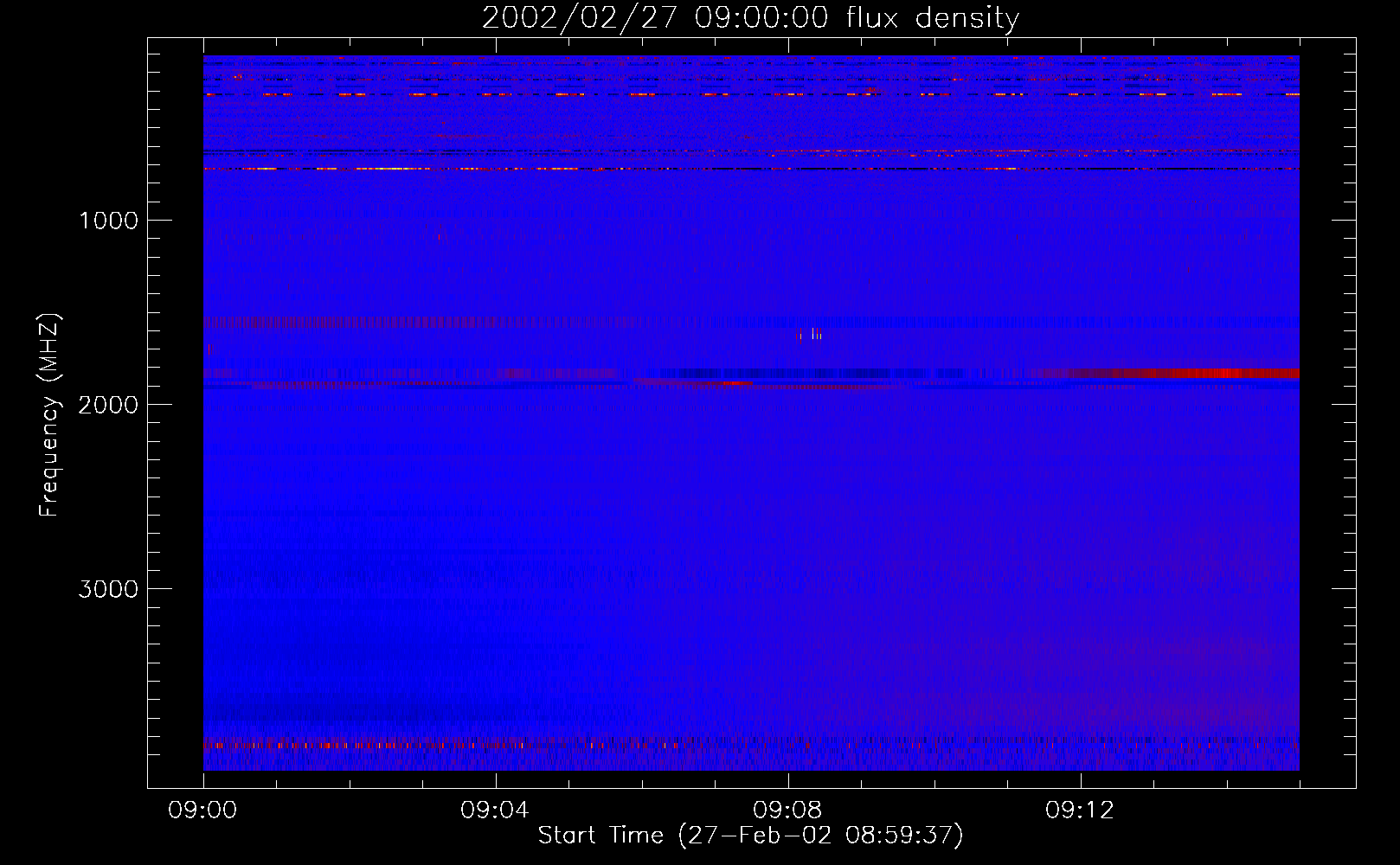Click the 2000 frequency tick label
The image size is (1400, 865).
click(x=108, y=405)
